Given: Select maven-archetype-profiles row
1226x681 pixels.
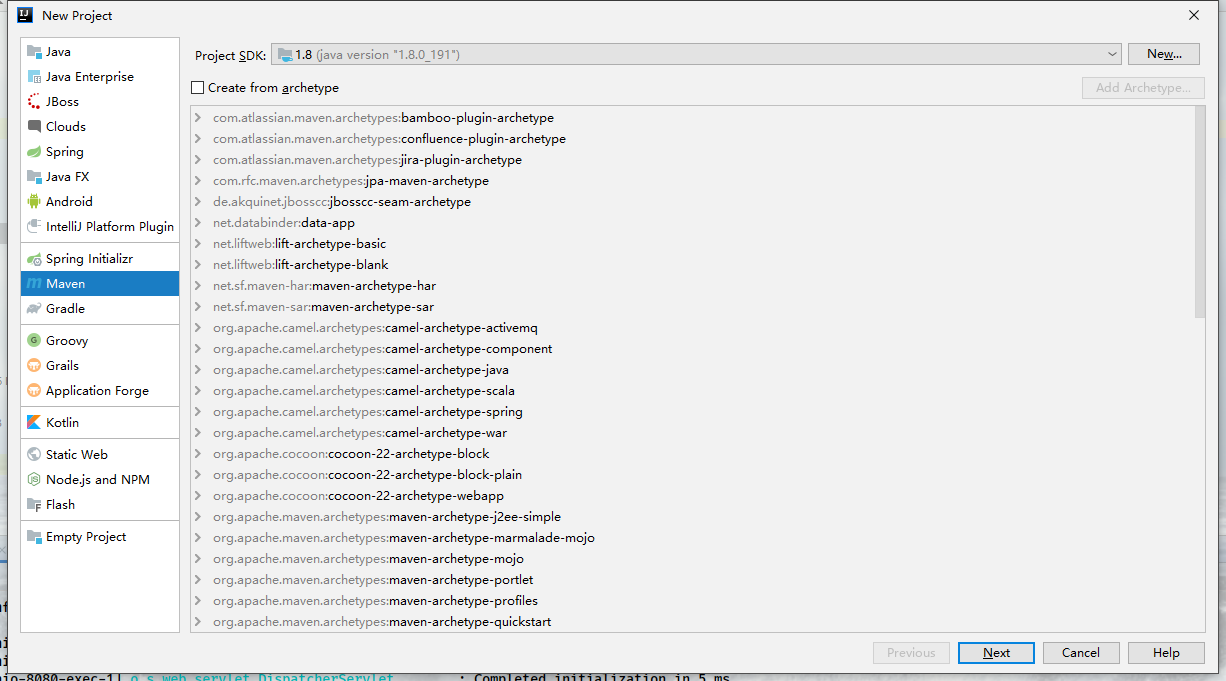Looking at the screenshot, I should [692, 601].
